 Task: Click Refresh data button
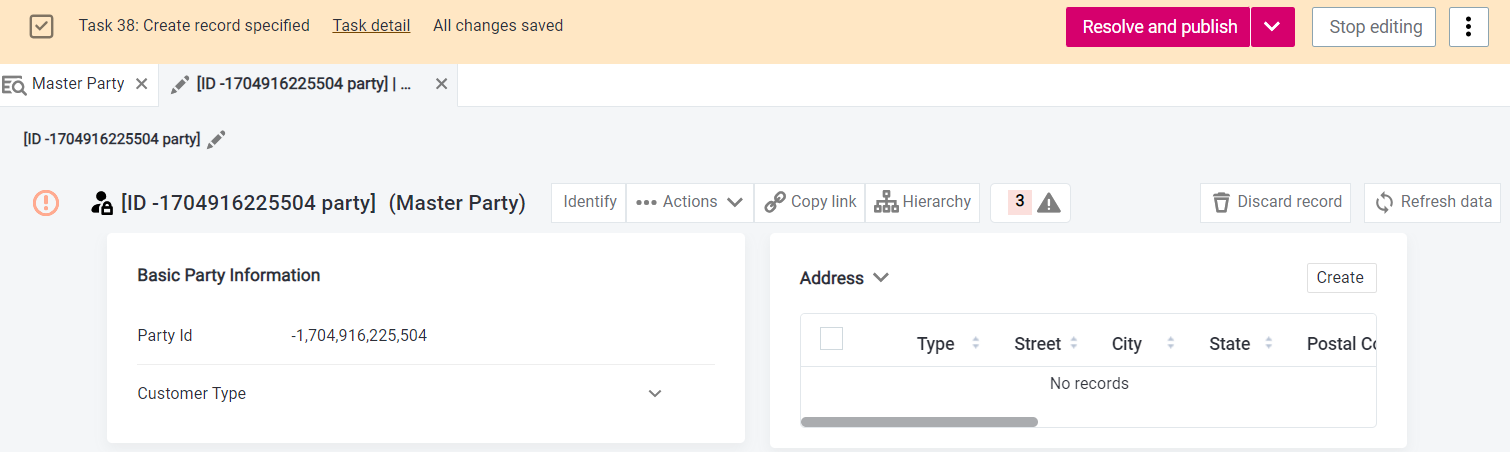(1433, 202)
